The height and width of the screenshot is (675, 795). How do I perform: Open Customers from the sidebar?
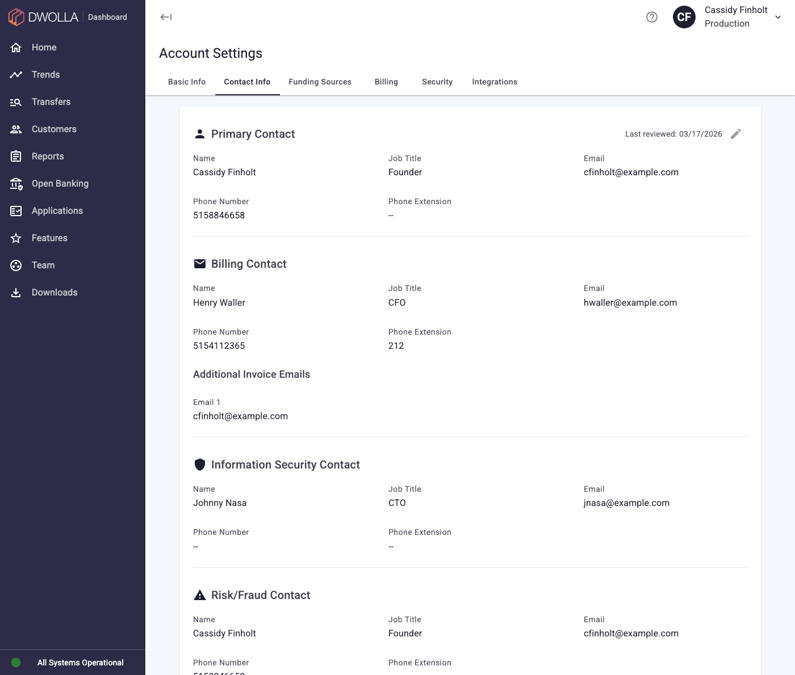tap(54, 129)
